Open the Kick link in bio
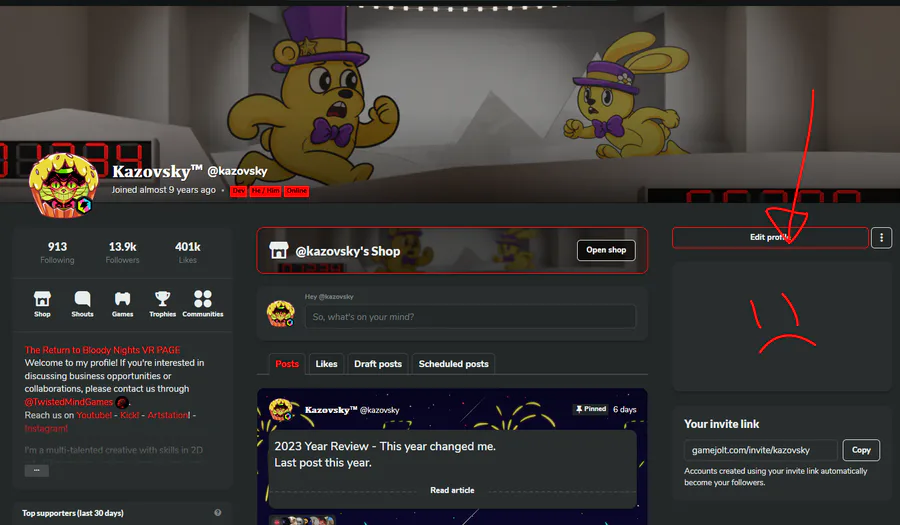Screen dimensions: 900x525 click(x=129, y=415)
